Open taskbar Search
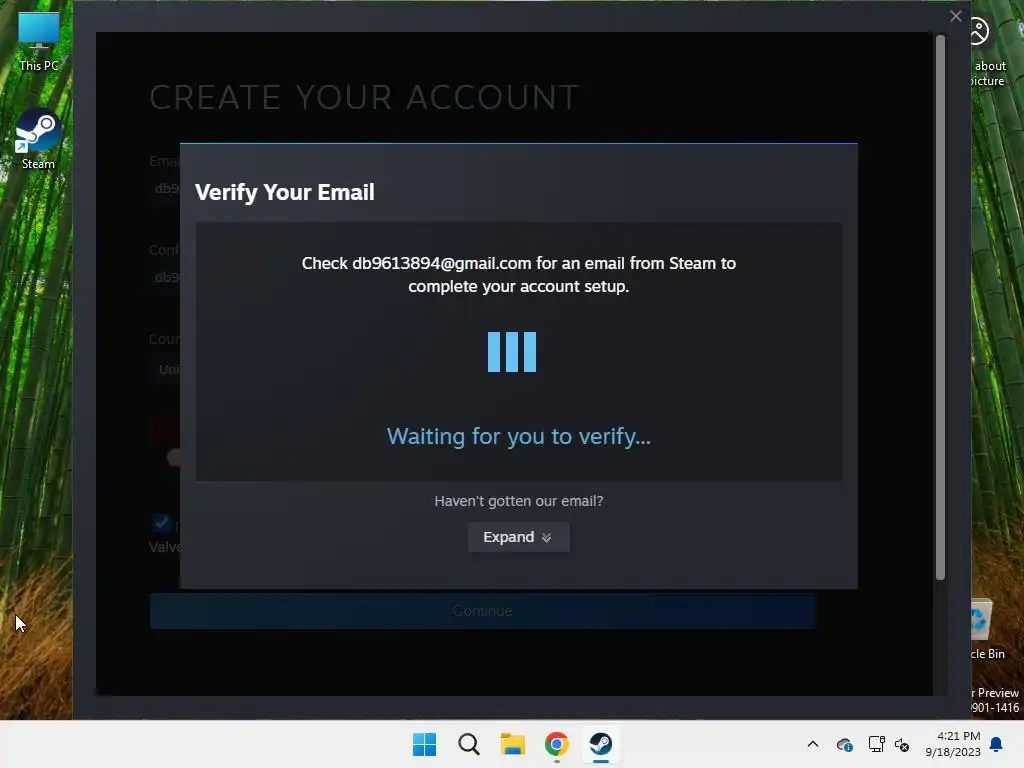Viewport: 1024px width, 768px height. 468,744
